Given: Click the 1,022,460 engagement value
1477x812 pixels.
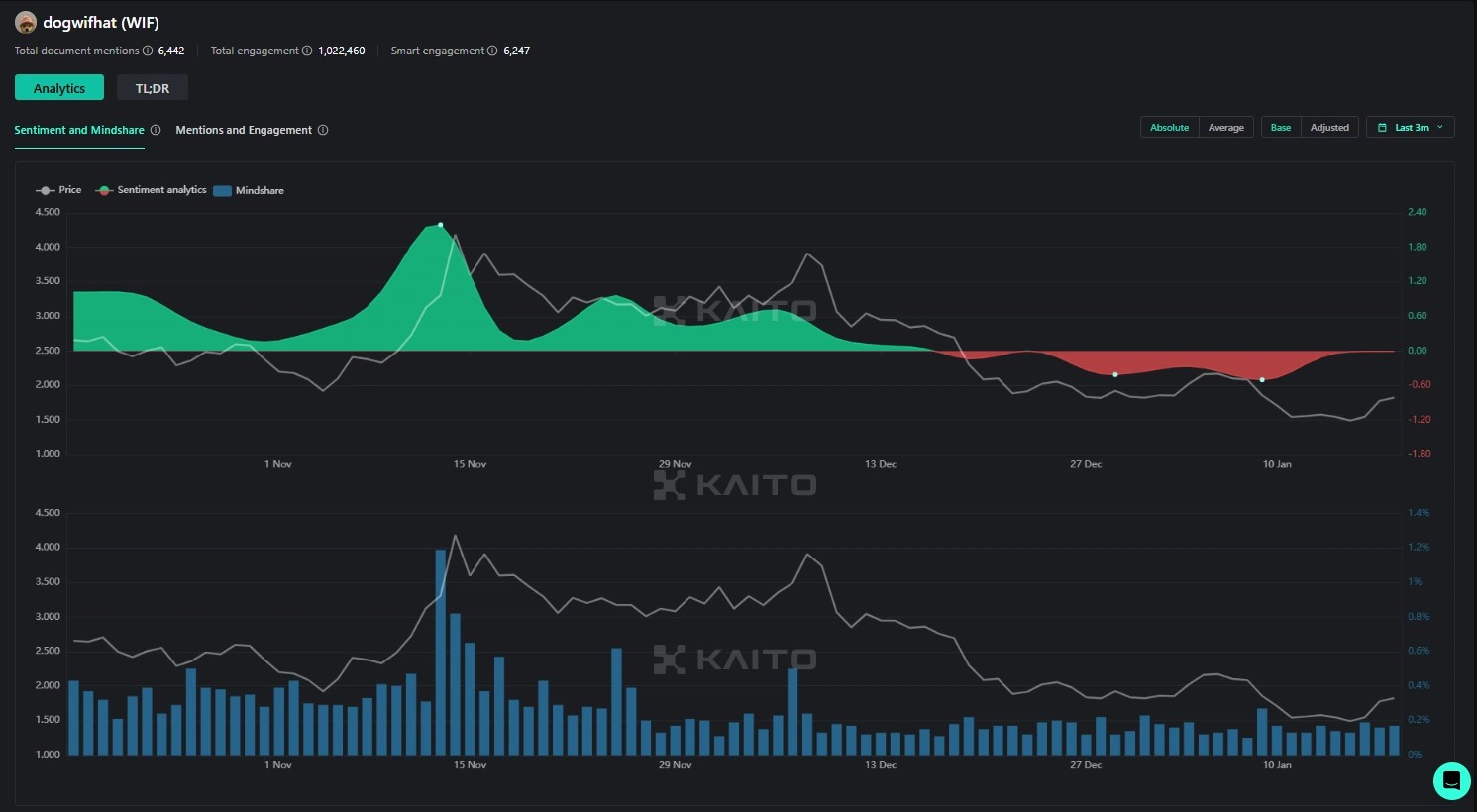Looking at the screenshot, I should [342, 51].
